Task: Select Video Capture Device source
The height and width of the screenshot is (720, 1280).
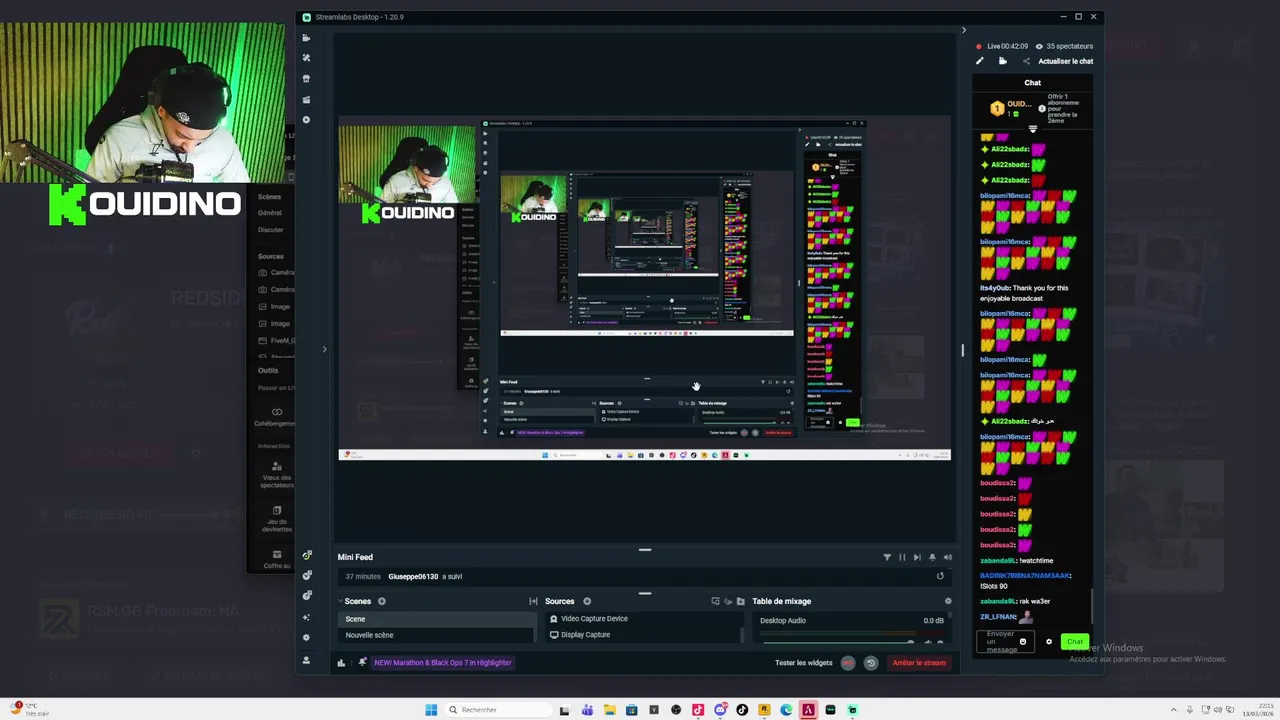Action: tap(645, 619)
